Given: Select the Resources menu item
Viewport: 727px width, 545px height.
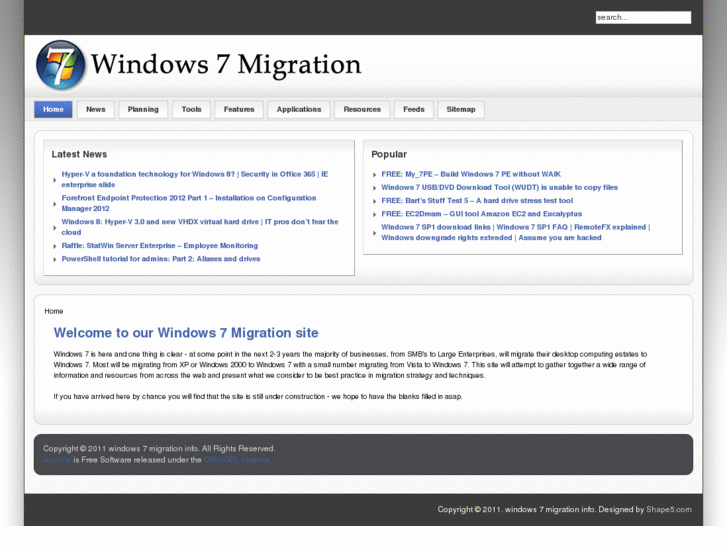Looking at the screenshot, I should coord(362,109).
